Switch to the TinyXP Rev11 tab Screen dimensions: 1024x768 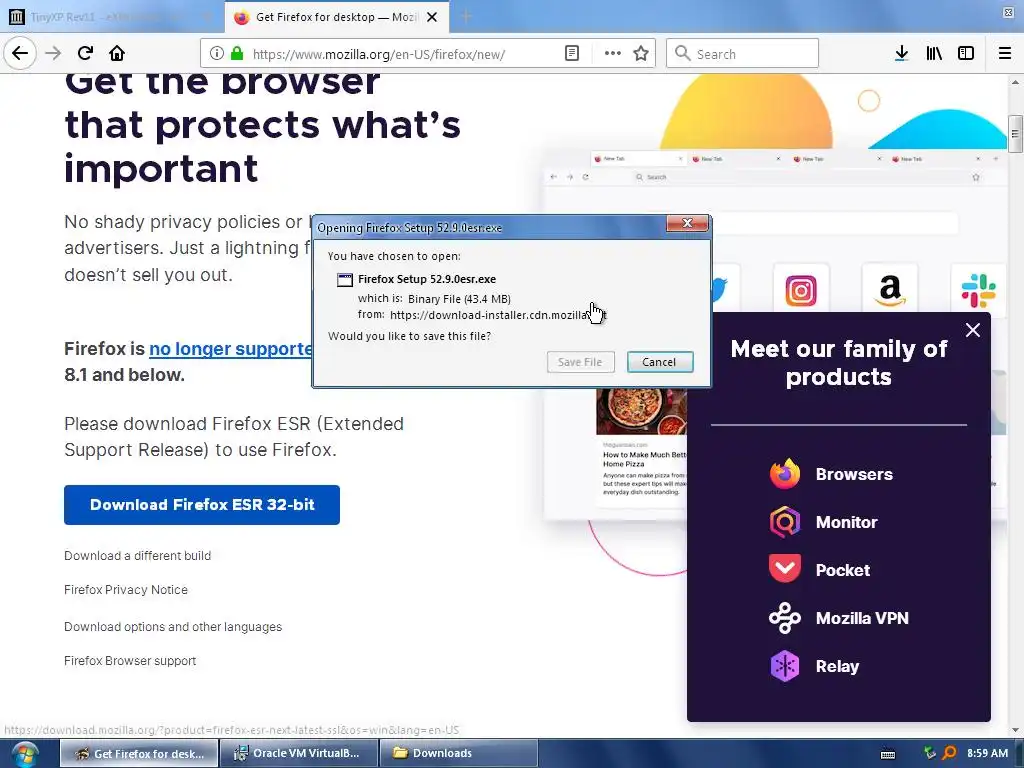pyautogui.click(x=111, y=17)
